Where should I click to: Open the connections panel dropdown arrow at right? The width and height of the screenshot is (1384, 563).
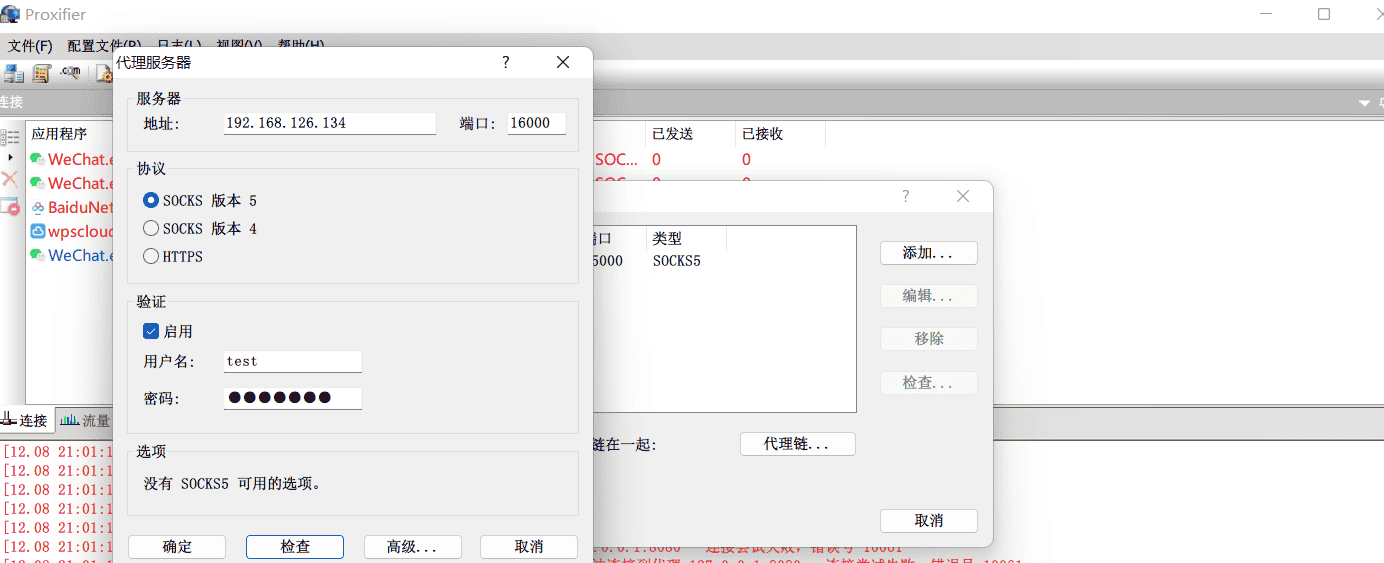click(x=1364, y=103)
